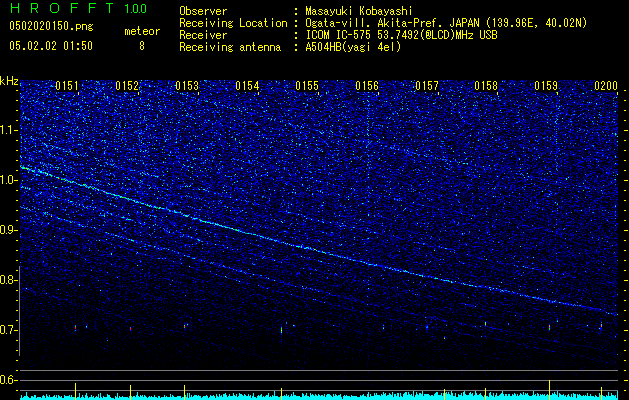Click the filename 0502020150.png
The width and height of the screenshot is (629, 400).
tap(51, 27)
